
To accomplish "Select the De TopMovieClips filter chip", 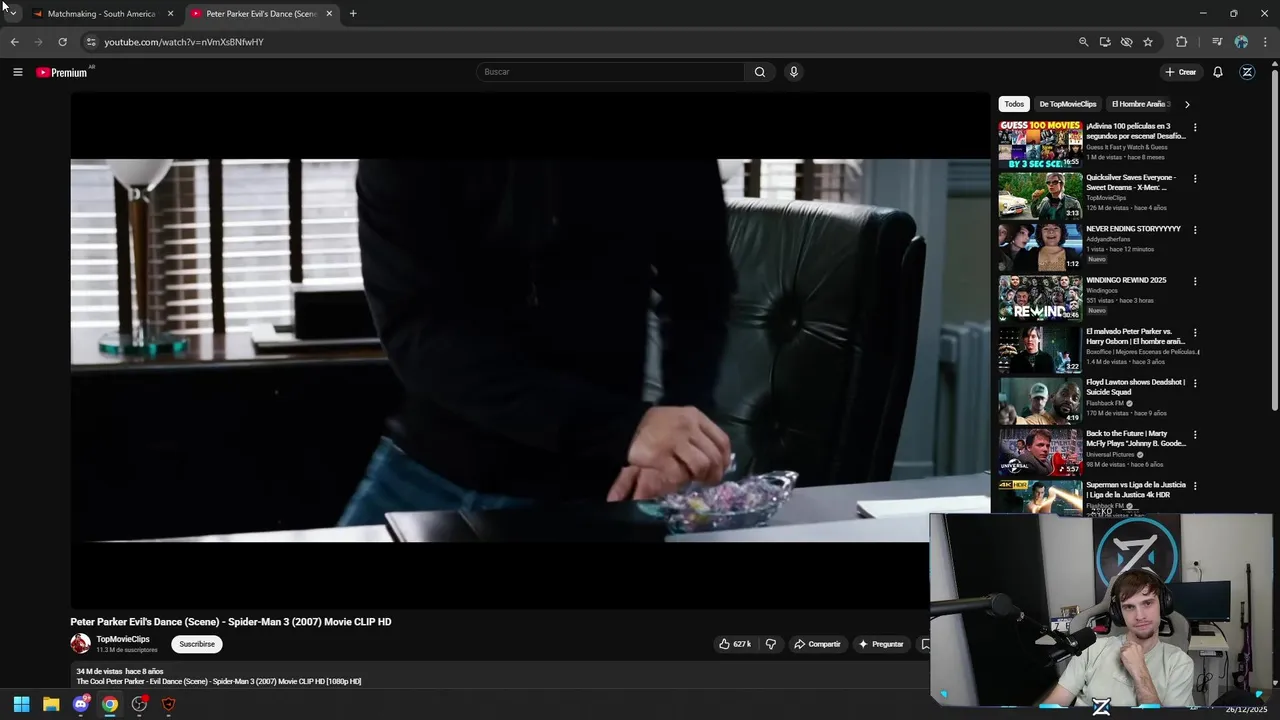I will tap(1067, 104).
